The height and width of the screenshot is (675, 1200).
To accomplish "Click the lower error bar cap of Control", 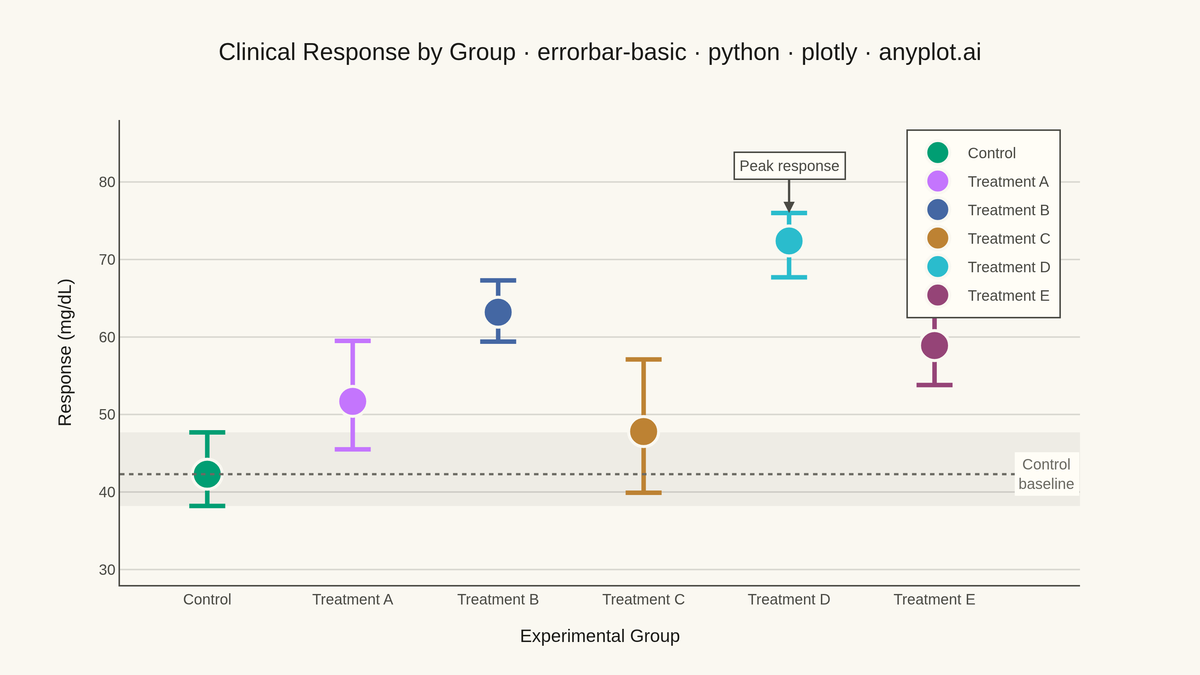I will (x=207, y=506).
